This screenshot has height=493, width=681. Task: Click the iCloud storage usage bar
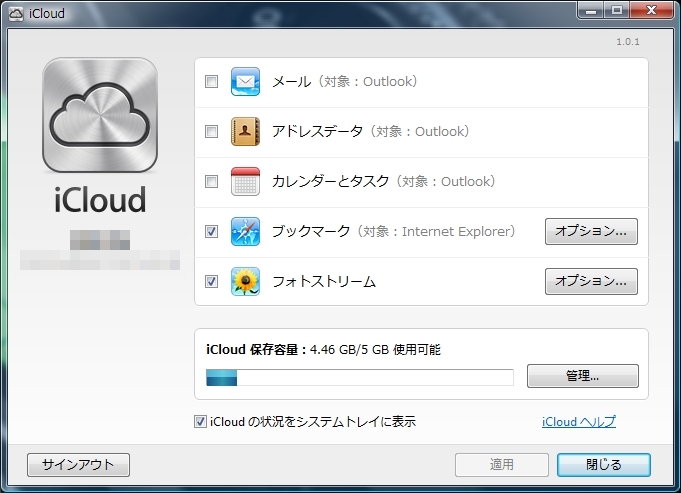pyautogui.click(x=360, y=377)
